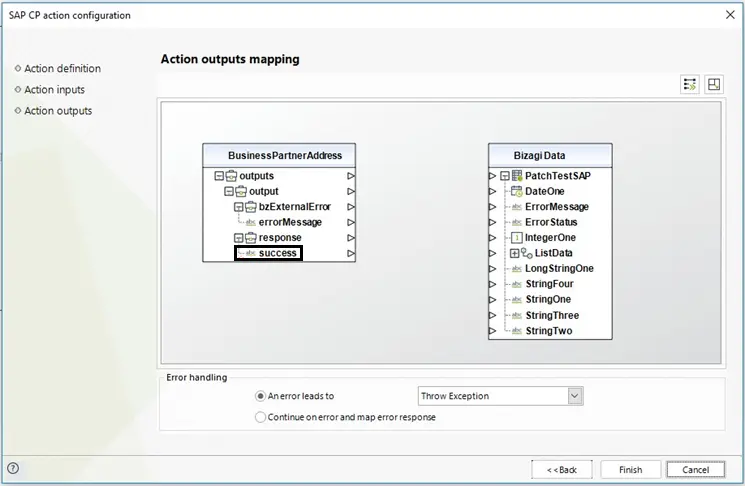Viewport: 745px width, 486px height.
Task: Click the input arrow beside ErrorMessage attribute
Action: pyautogui.click(x=493, y=207)
